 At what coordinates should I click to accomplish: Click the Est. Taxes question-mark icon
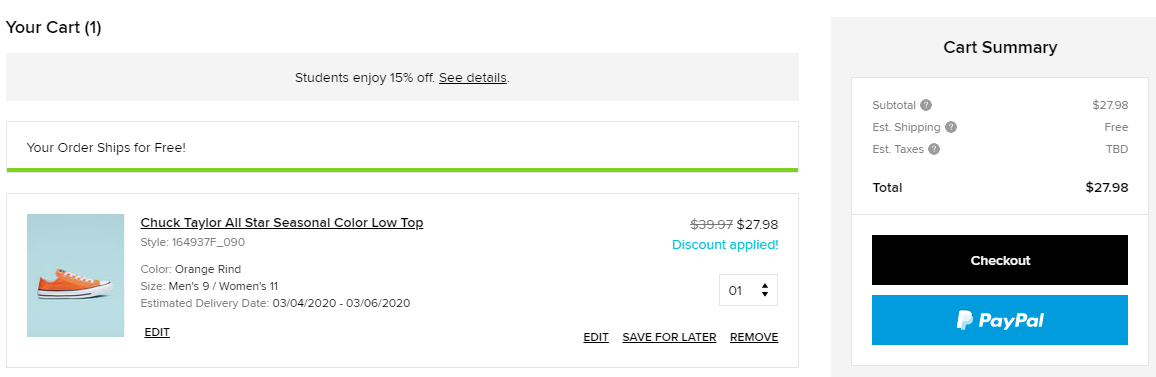point(934,149)
